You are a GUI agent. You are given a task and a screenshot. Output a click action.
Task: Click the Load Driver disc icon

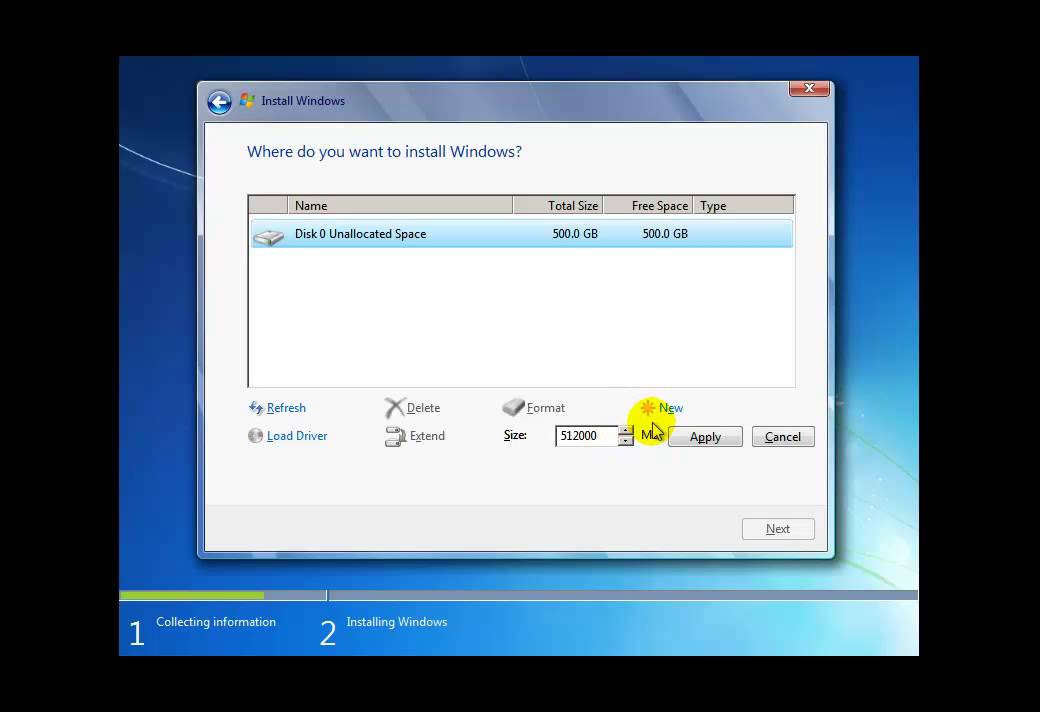pyautogui.click(x=255, y=435)
